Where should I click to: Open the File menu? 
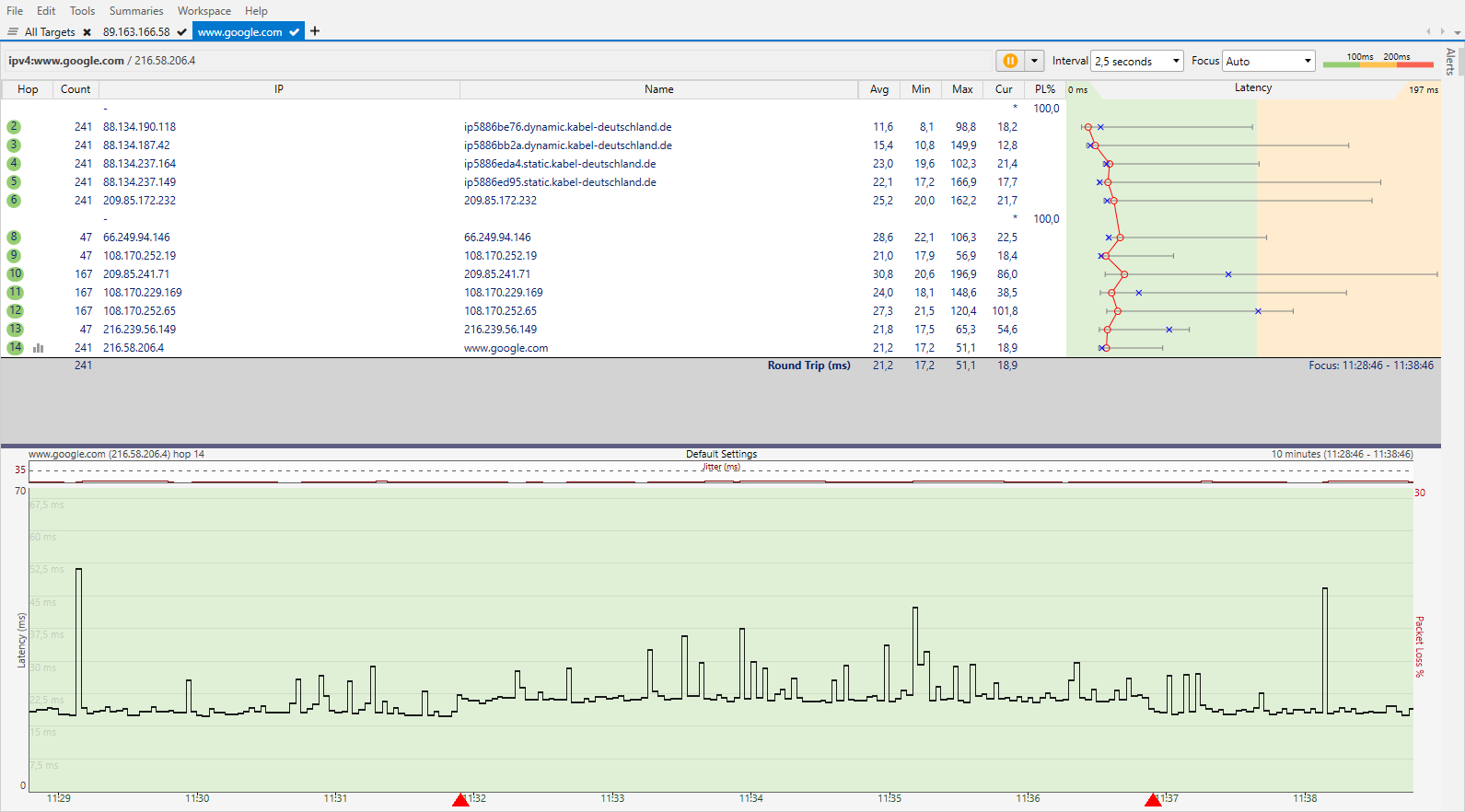(x=15, y=11)
